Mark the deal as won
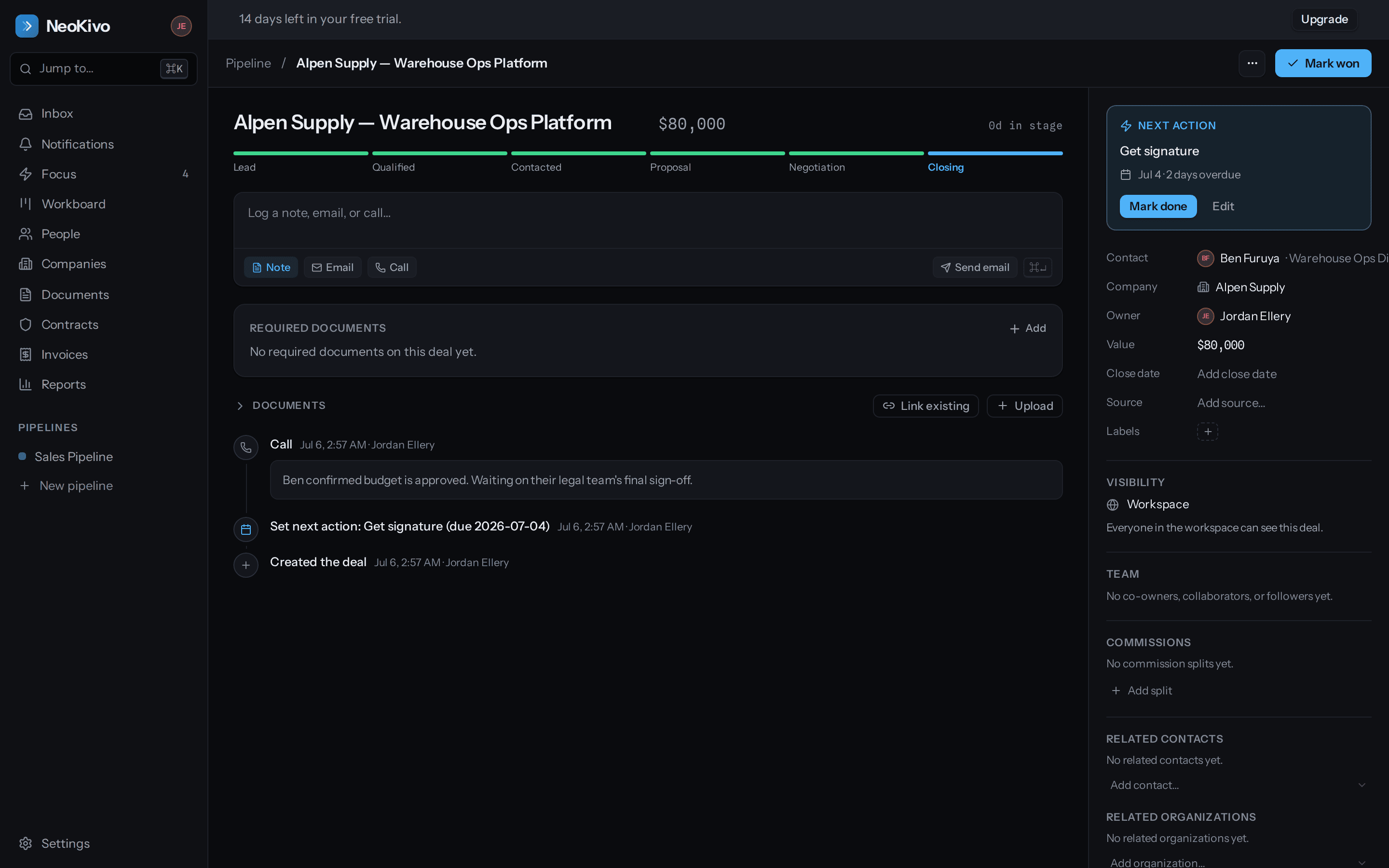 tap(1323, 63)
